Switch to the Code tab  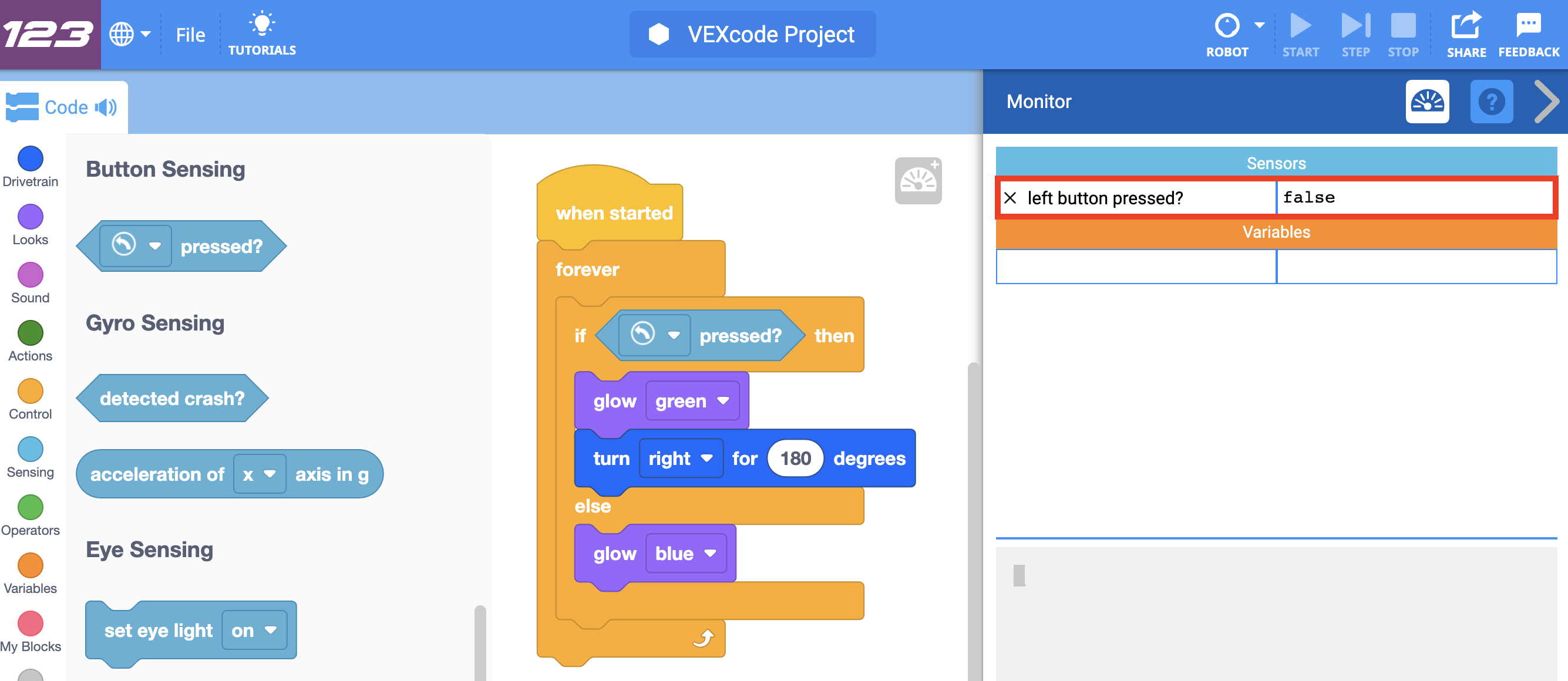coord(65,107)
